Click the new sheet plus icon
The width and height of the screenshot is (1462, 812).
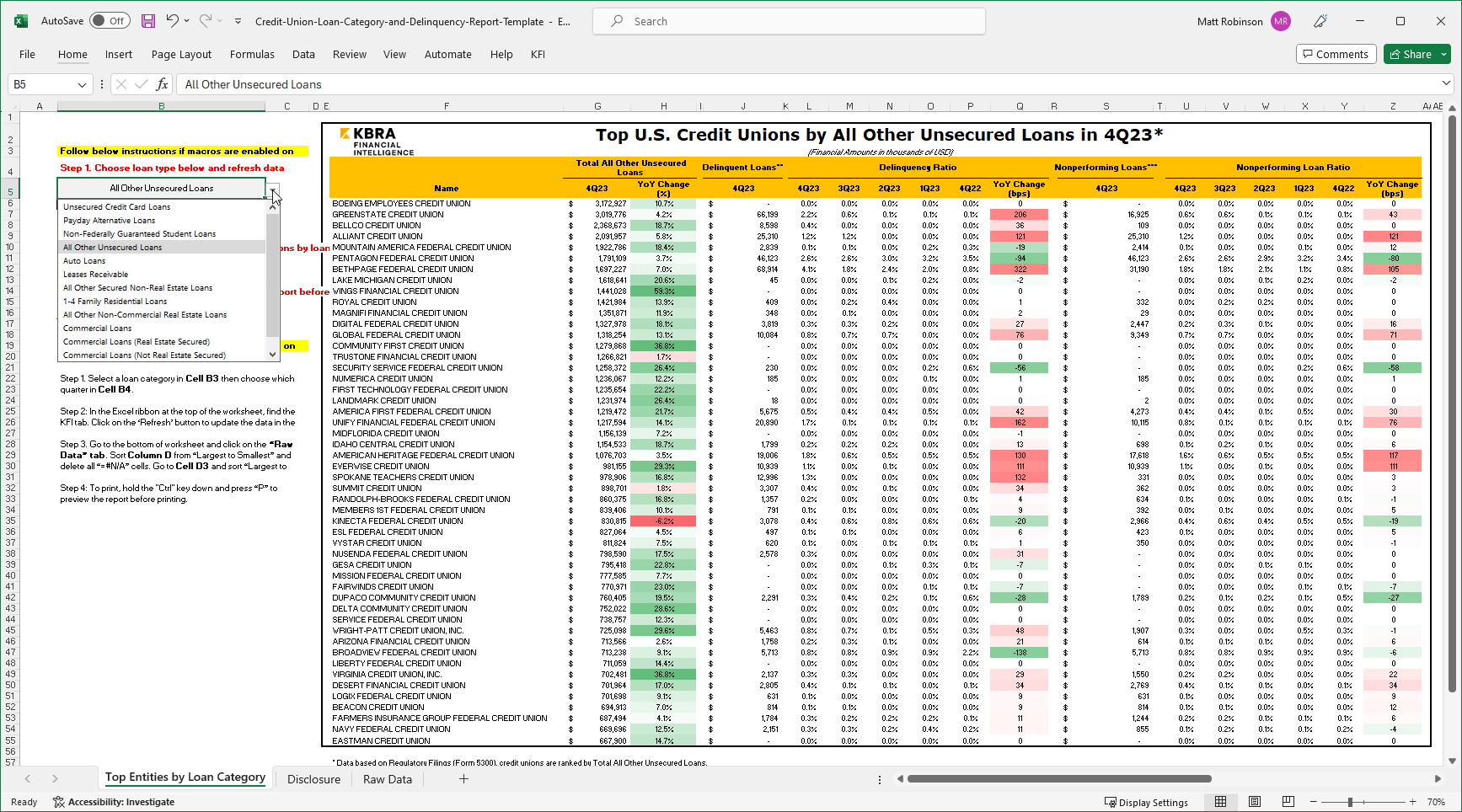463,779
